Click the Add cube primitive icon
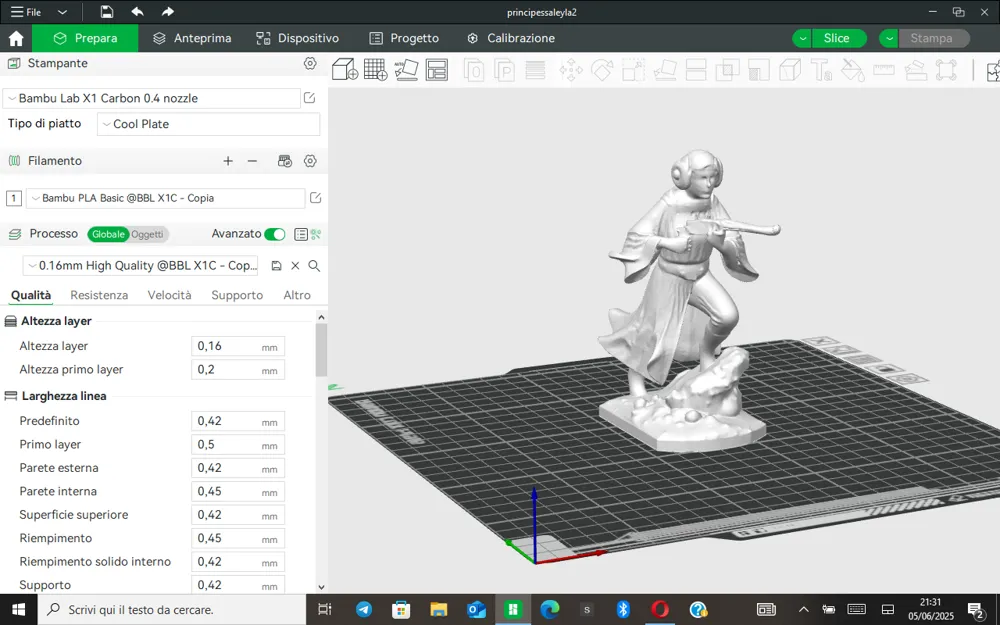The image size is (1000, 625). [x=344, y=70]
